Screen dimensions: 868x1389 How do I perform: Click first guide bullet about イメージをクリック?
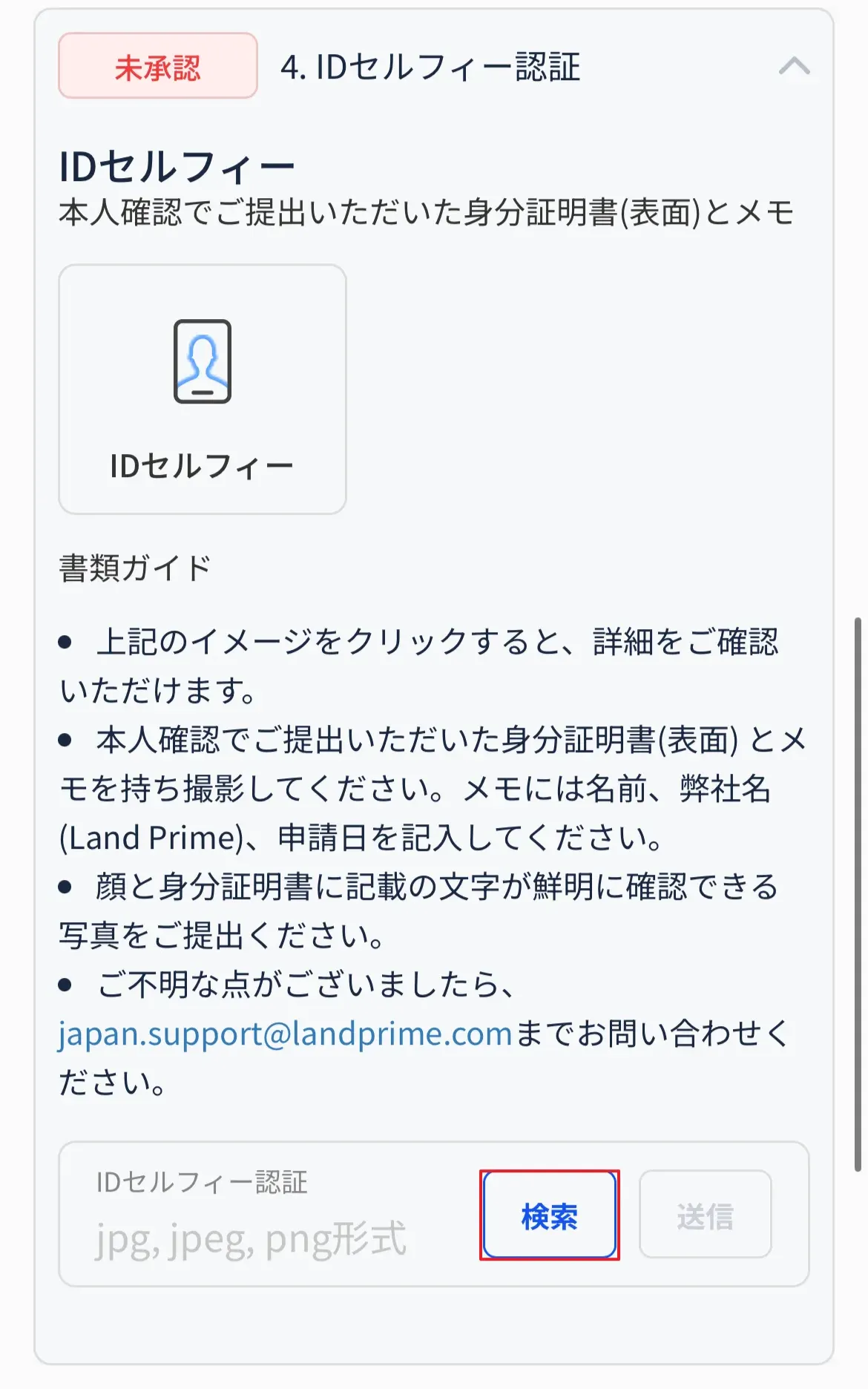pos(436,643)
